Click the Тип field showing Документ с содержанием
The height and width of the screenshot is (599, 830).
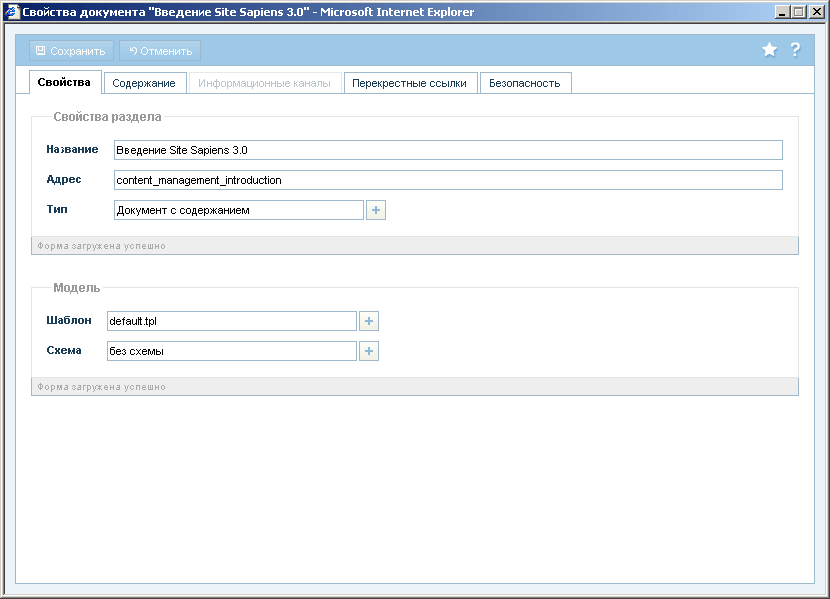point(238,210)
